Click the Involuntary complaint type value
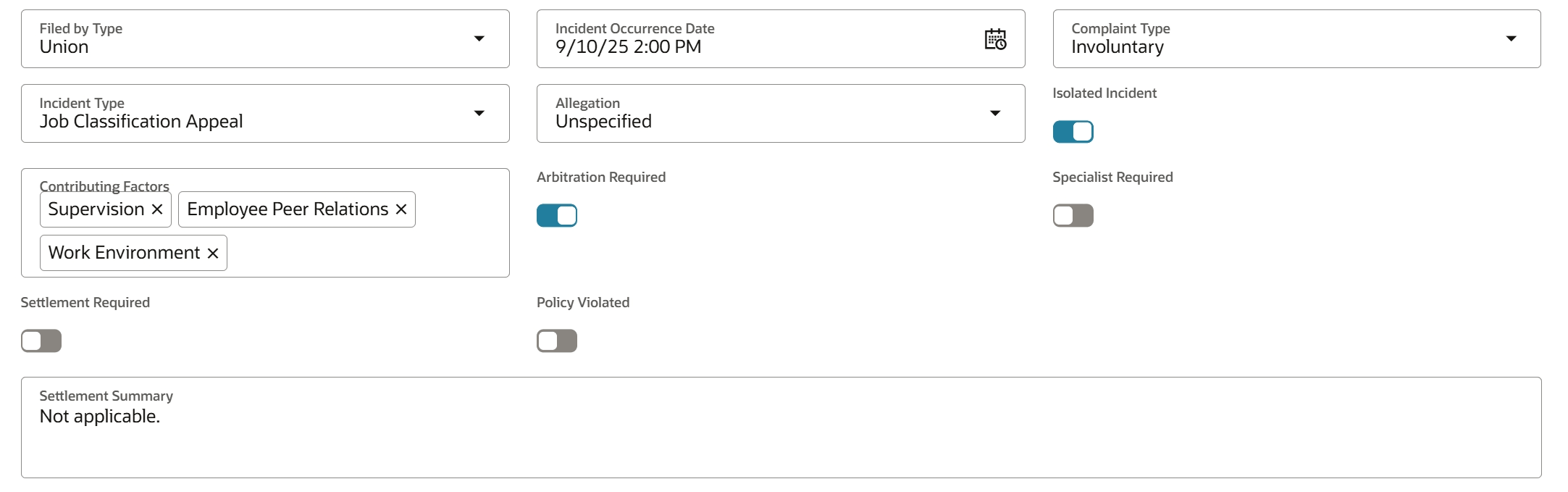 coord(1118,47)
